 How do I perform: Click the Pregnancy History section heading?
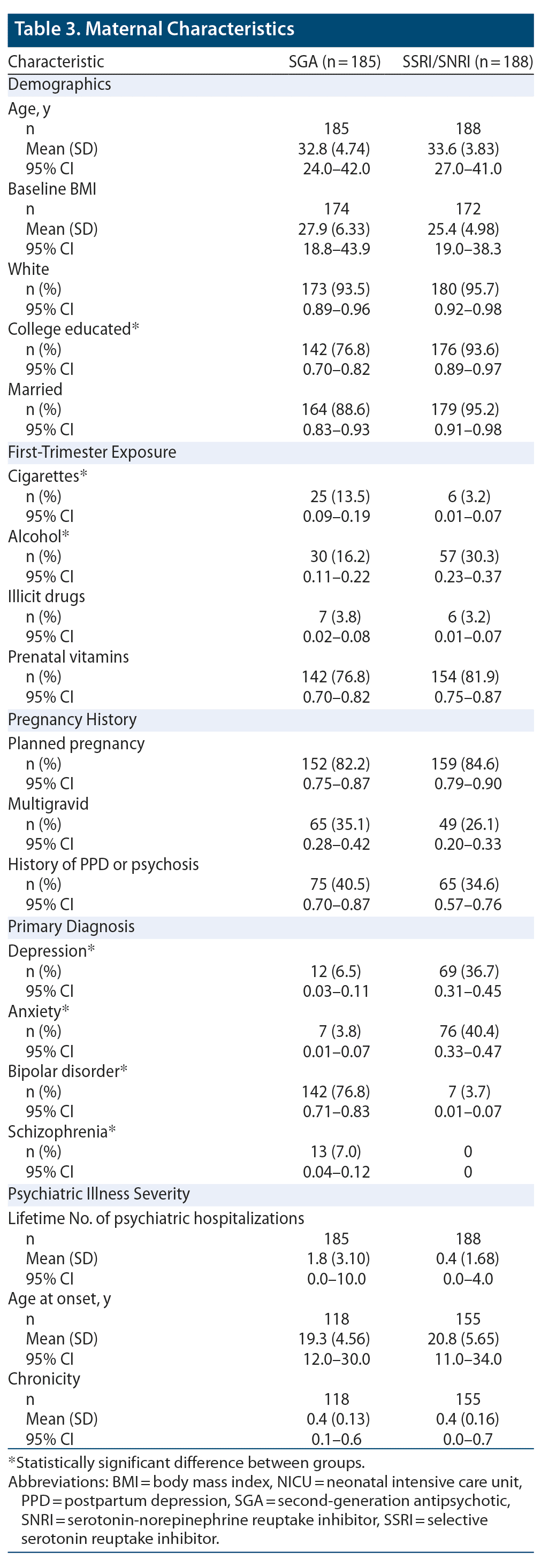72,719
